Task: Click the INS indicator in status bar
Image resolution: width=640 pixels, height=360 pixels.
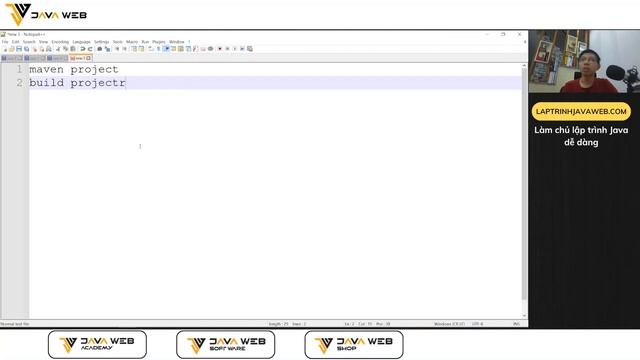Action: pos(516,324)
